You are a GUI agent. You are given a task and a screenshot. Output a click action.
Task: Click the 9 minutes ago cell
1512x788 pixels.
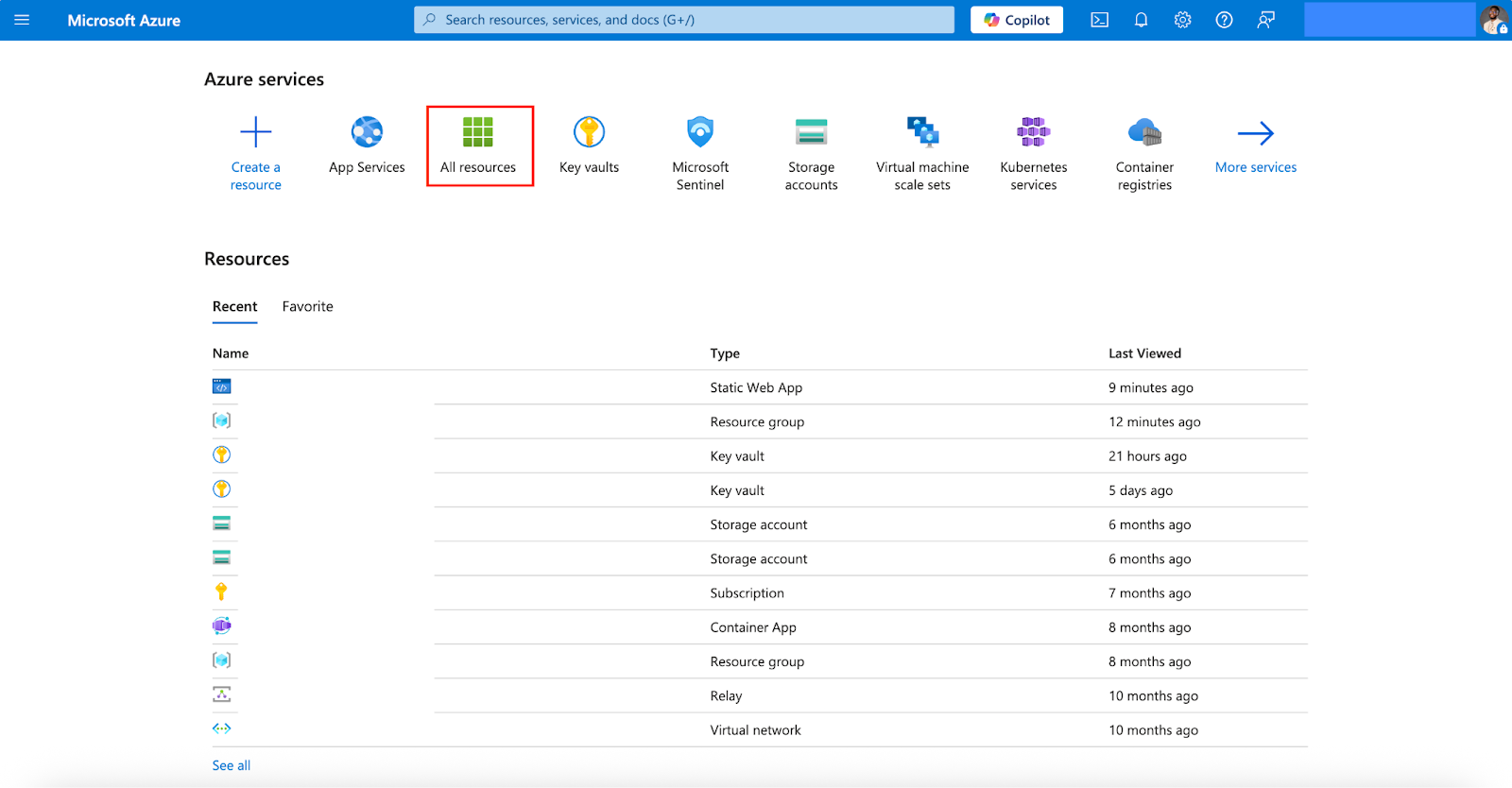click(1151, 387)
